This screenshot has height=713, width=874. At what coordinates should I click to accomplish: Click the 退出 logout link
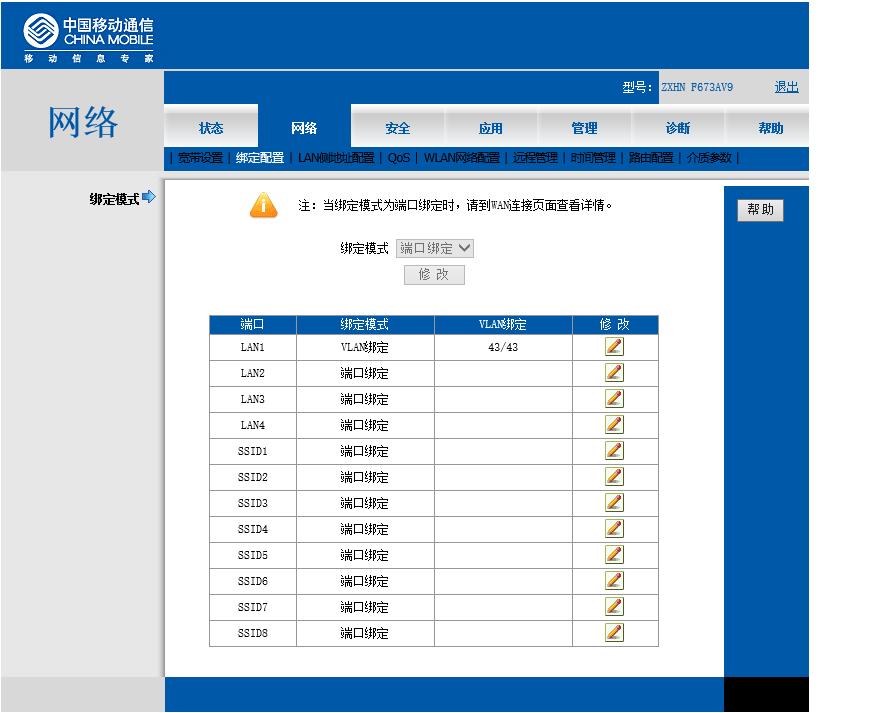tap(786, 87)
